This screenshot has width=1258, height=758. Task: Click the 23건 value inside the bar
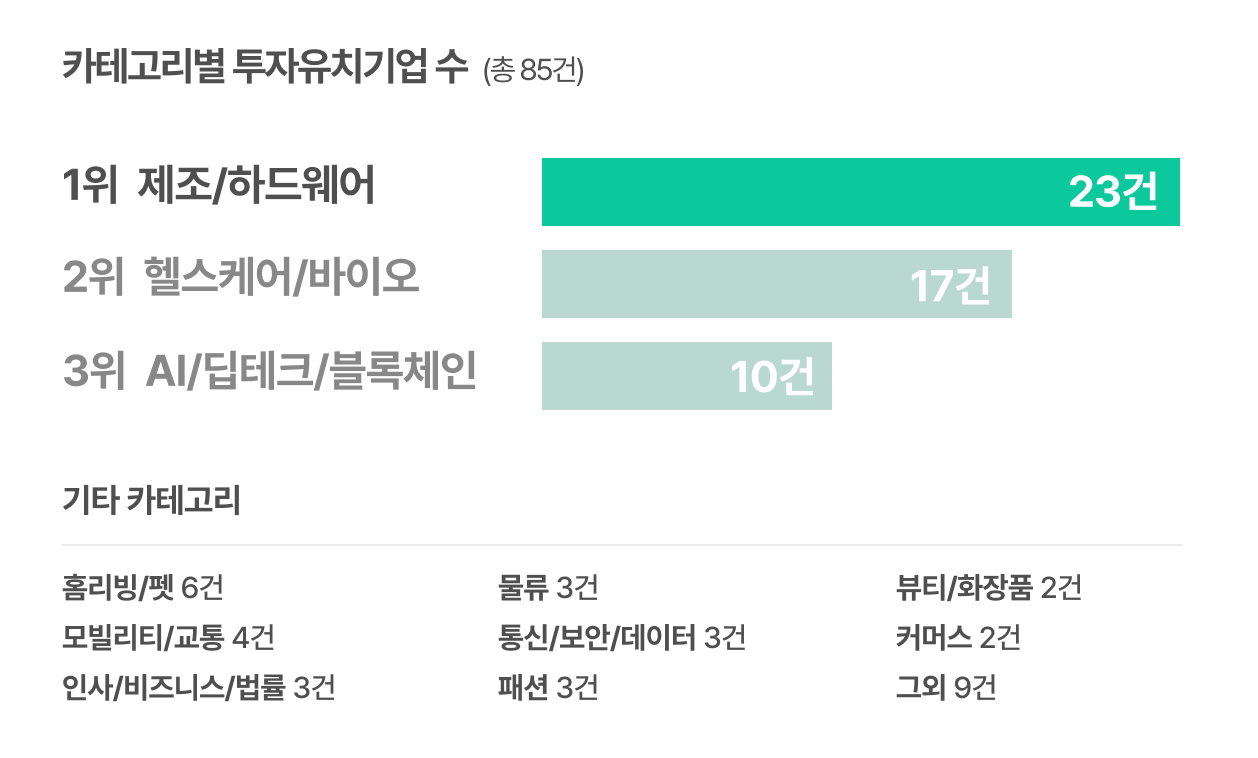1114,192
